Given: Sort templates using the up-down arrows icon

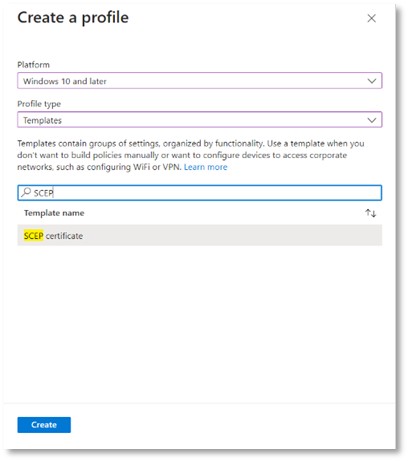Looking at the screenshot, I should (370, 213).
